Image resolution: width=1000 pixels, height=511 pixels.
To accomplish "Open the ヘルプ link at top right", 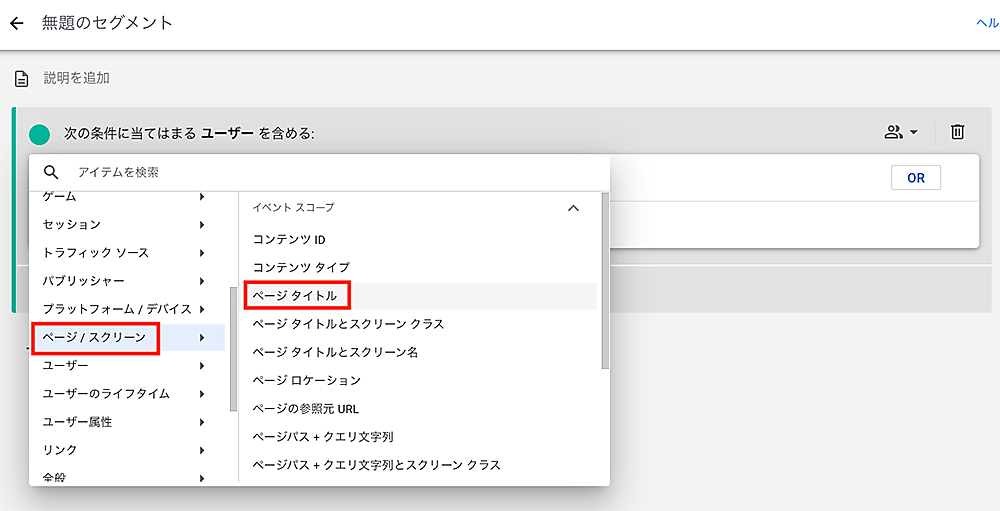I will pos(986,23).
